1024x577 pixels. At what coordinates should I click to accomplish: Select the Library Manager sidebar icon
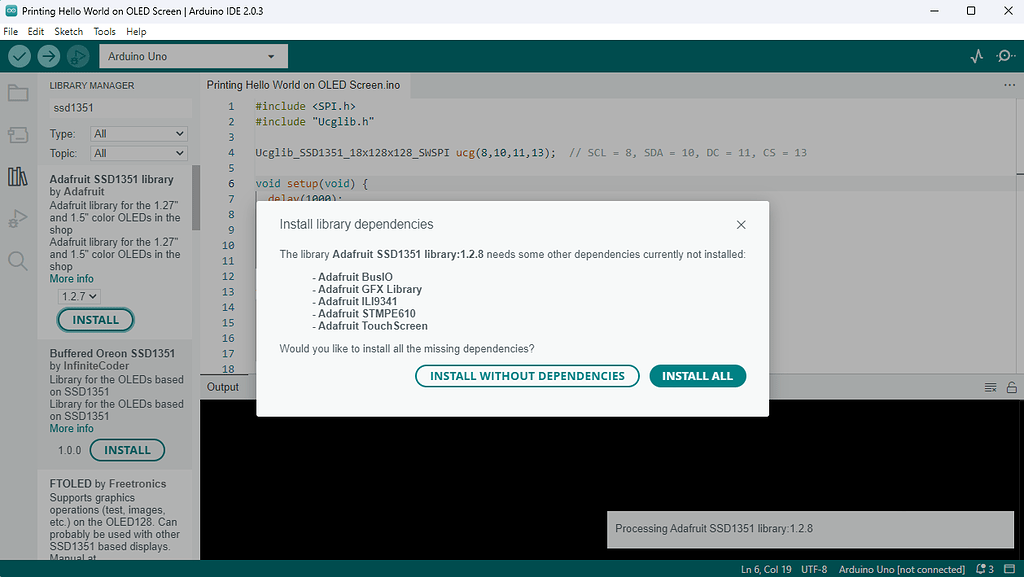click(18, 176)
